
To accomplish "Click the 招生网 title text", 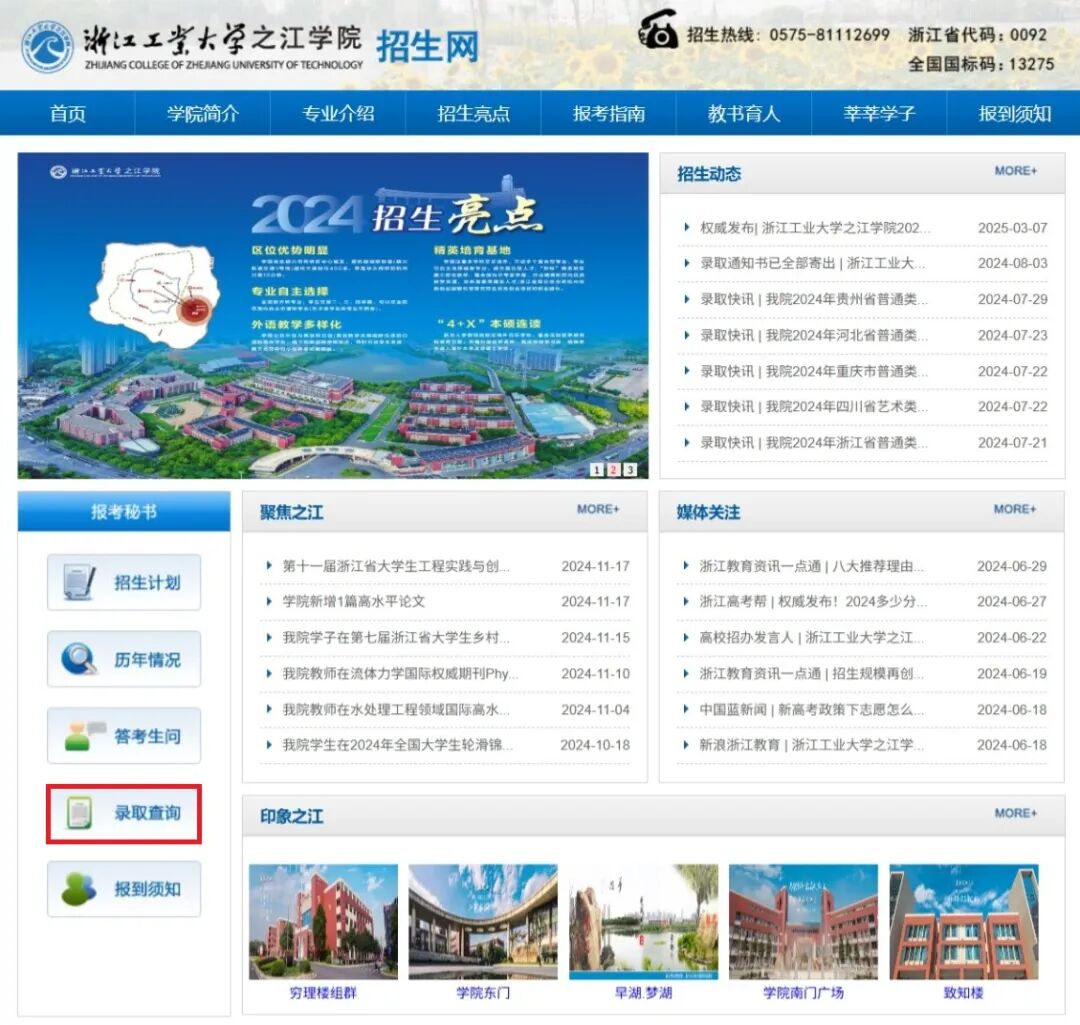I will [x=427, y=46].
